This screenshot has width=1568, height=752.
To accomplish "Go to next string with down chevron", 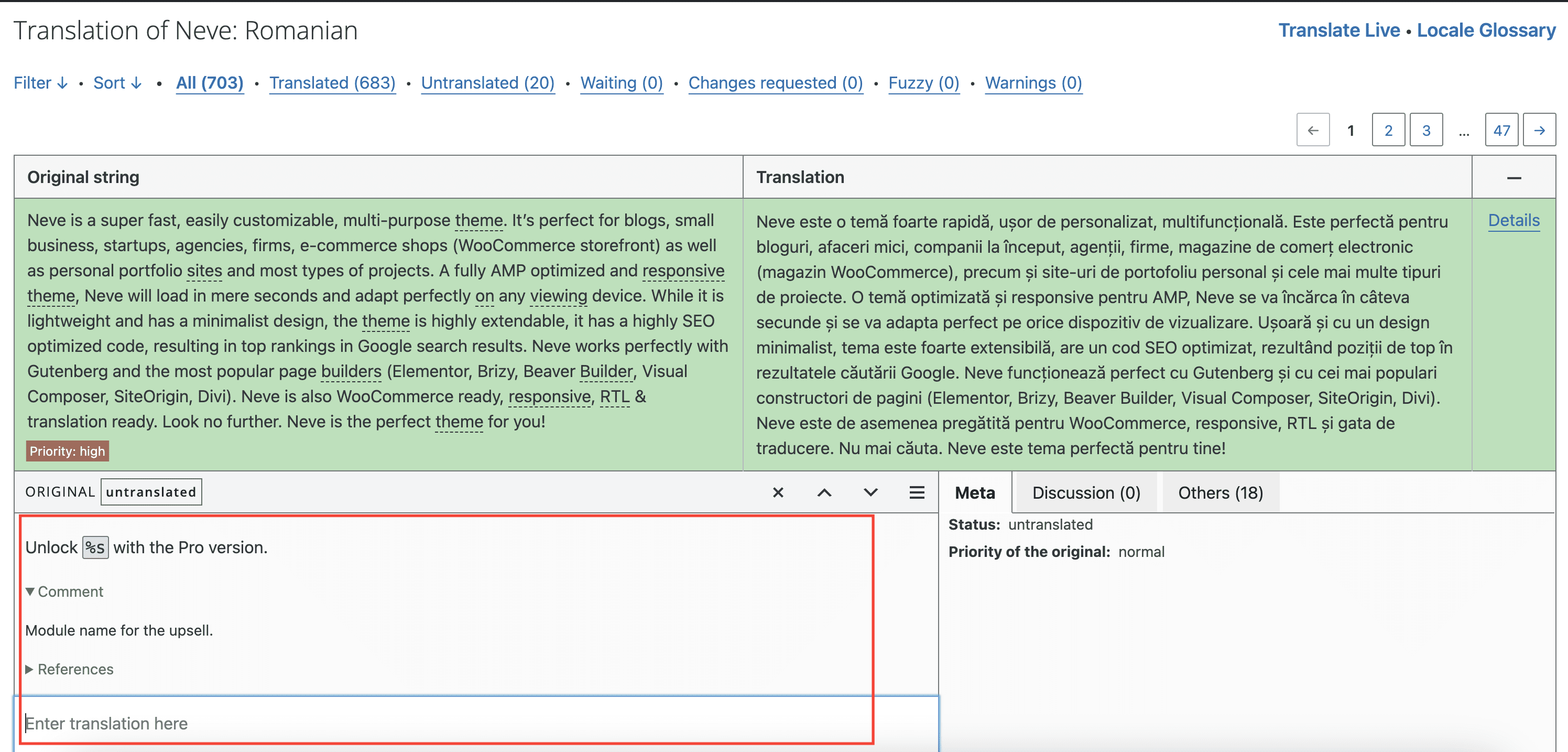I will click(870, 492).
